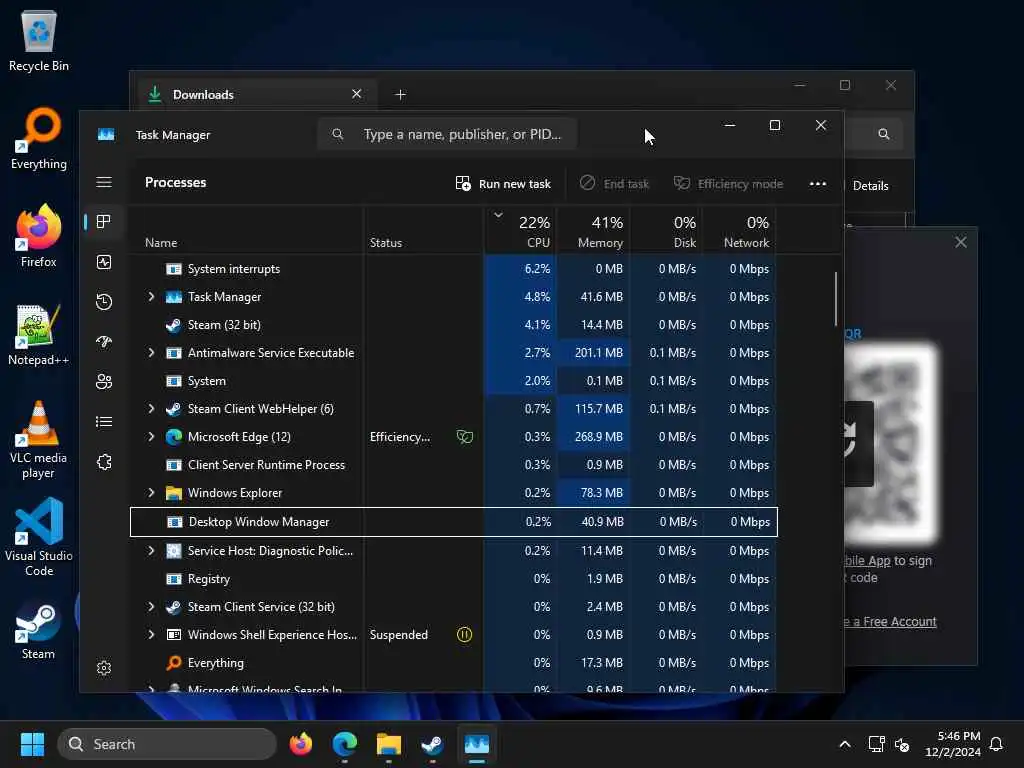Sort processes by the Name column
The image size is (1024, 768).
click(x=245, y=231)
